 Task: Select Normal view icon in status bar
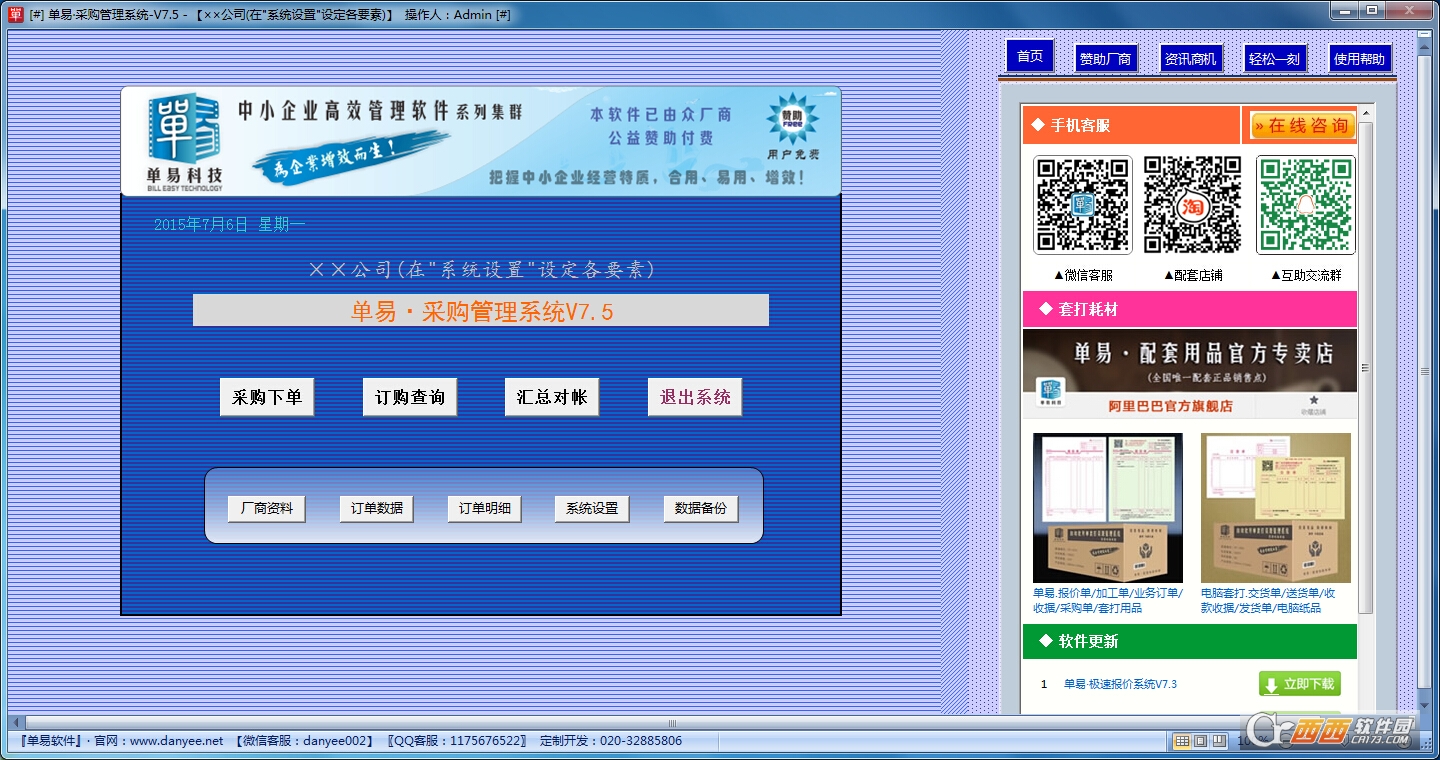tap(1182, 741)
